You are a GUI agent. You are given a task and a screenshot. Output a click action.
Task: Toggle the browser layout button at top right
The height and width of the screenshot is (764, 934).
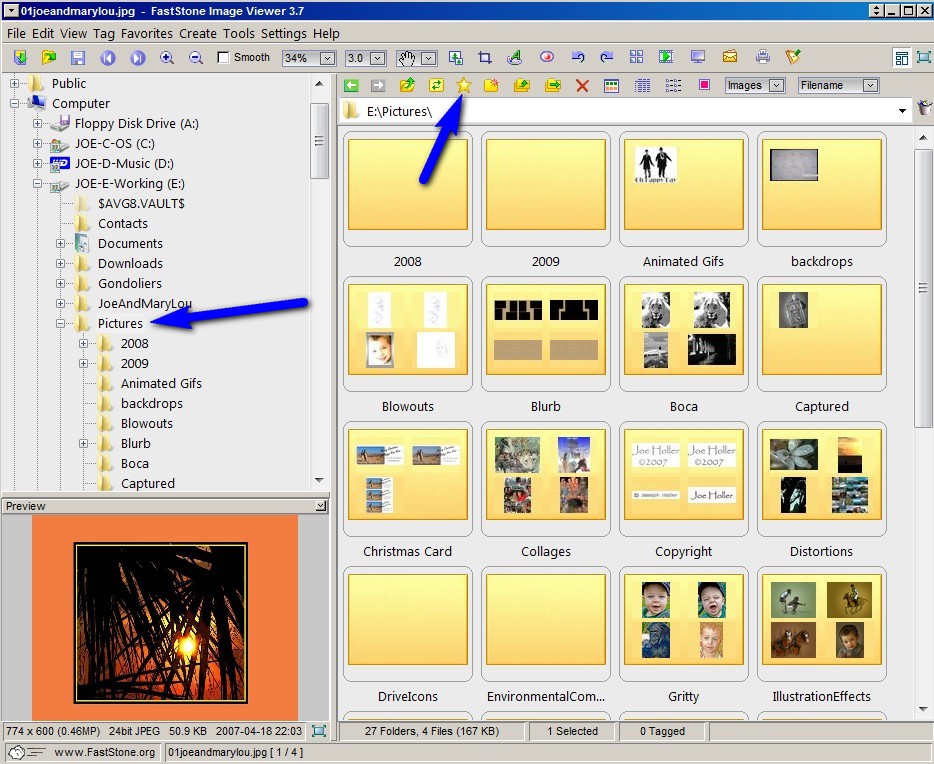(x=902, y=57)
